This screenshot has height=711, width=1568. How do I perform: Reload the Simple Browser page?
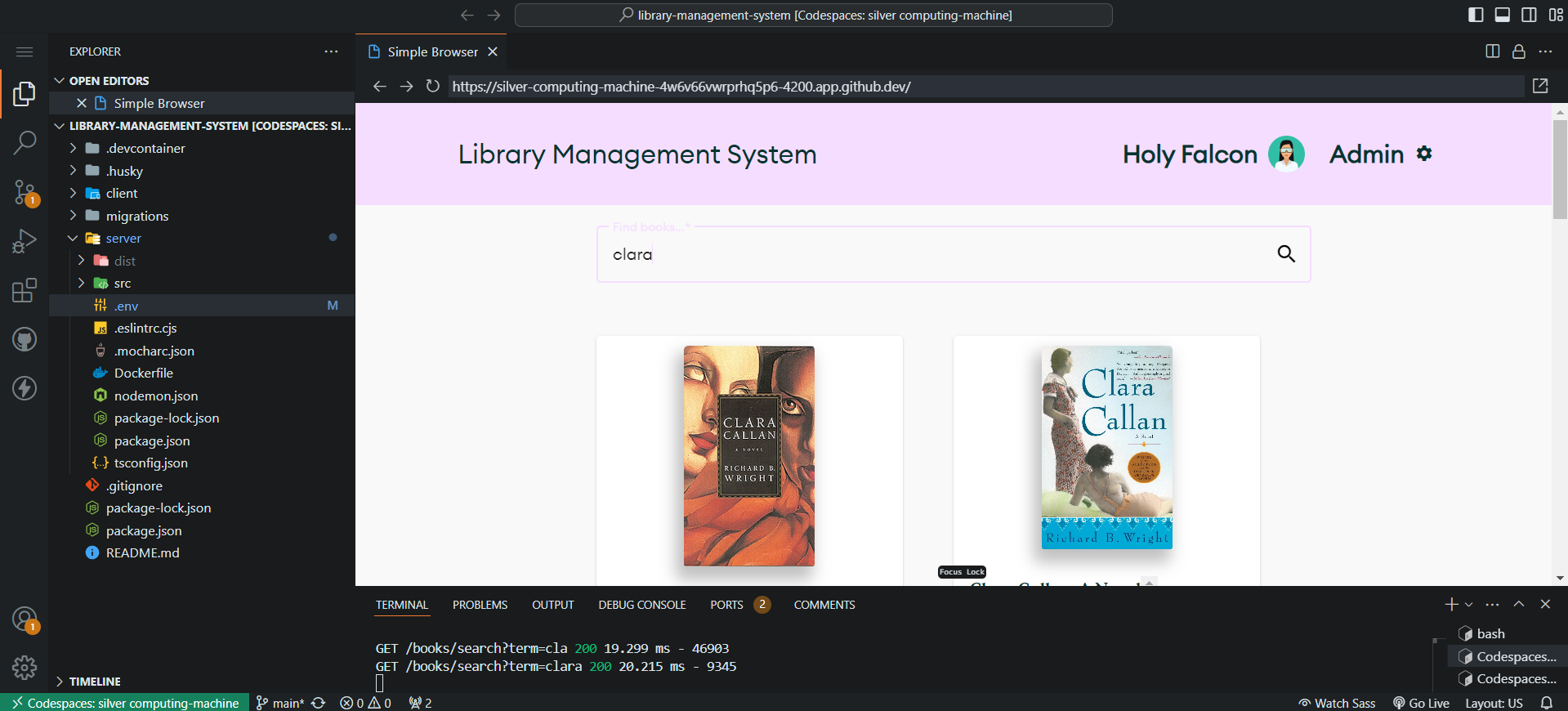[x=433, y=87]
